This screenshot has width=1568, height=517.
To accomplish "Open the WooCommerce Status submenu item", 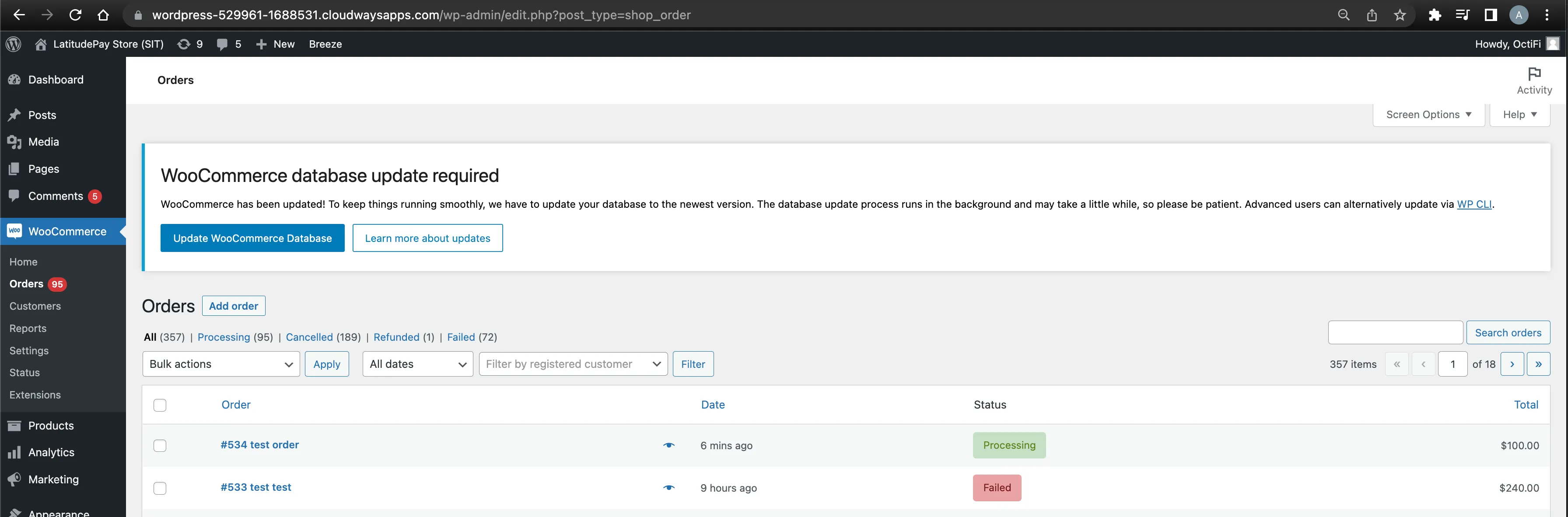I will pos(24,373).
